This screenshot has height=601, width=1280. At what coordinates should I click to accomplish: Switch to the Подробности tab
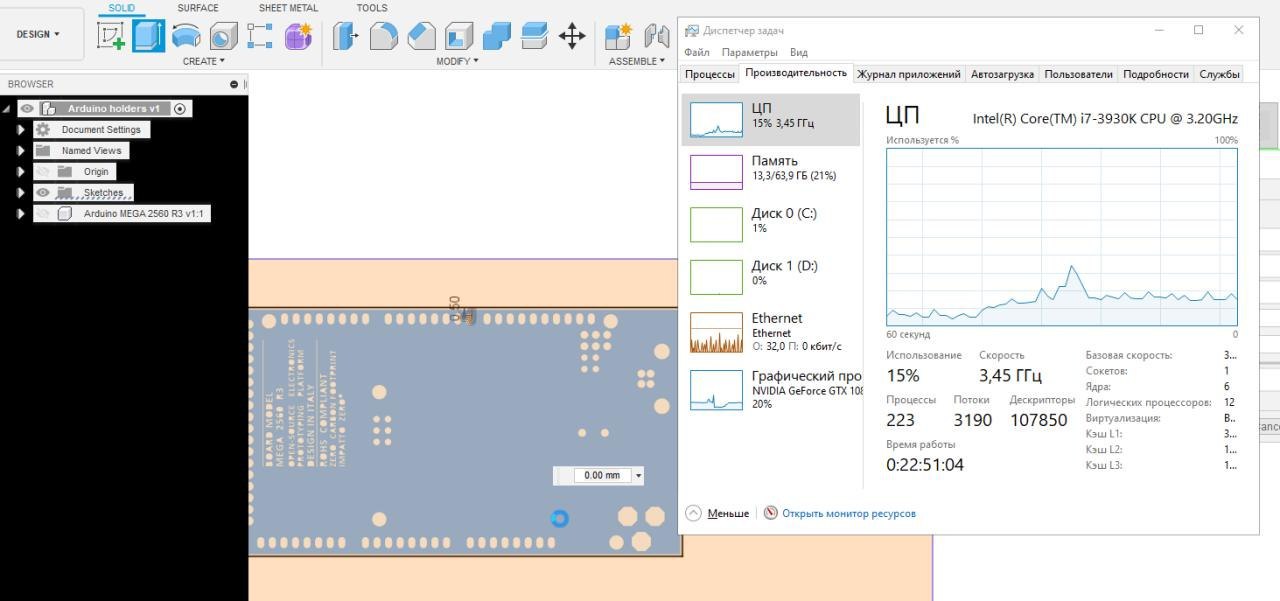click(x=1156, y=74)
